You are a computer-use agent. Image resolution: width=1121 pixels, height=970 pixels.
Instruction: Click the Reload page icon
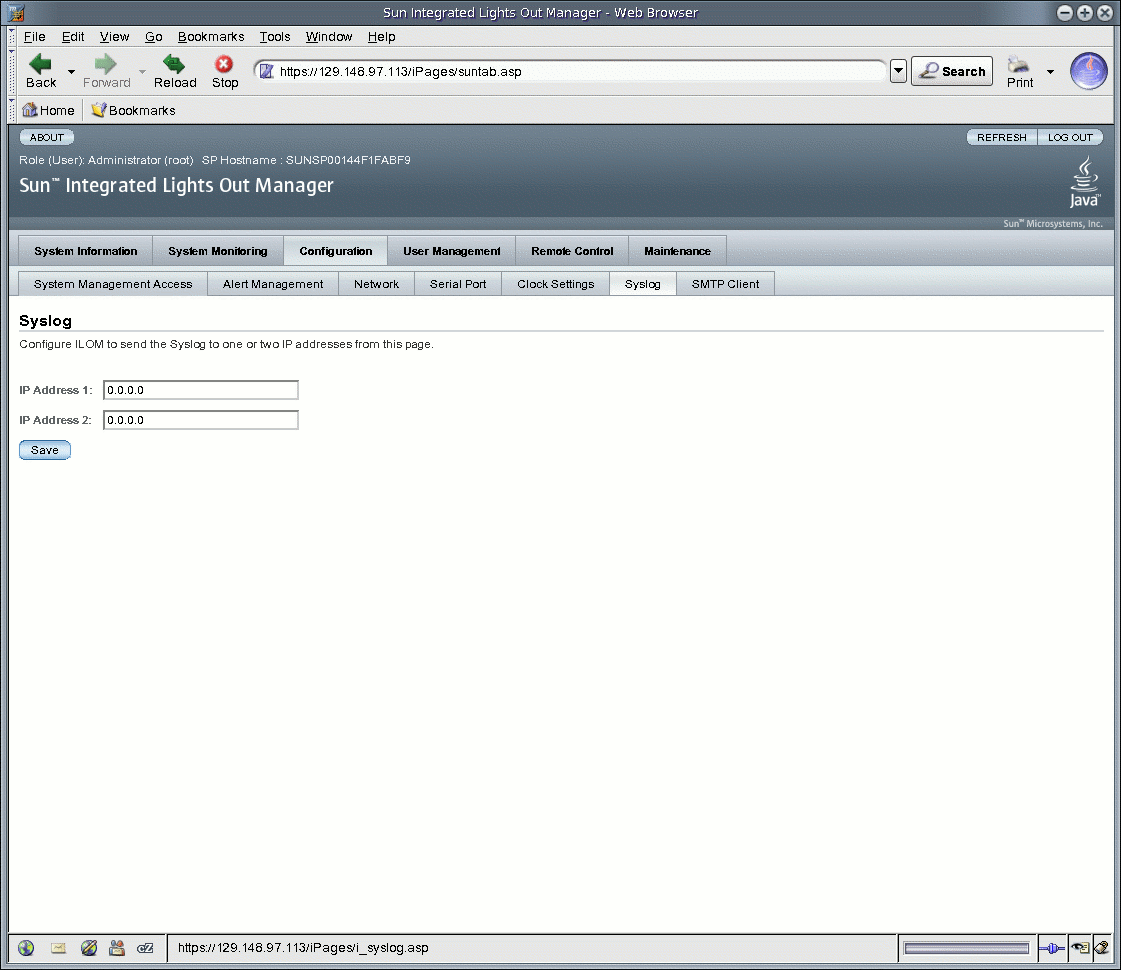[x=174, y=64]
